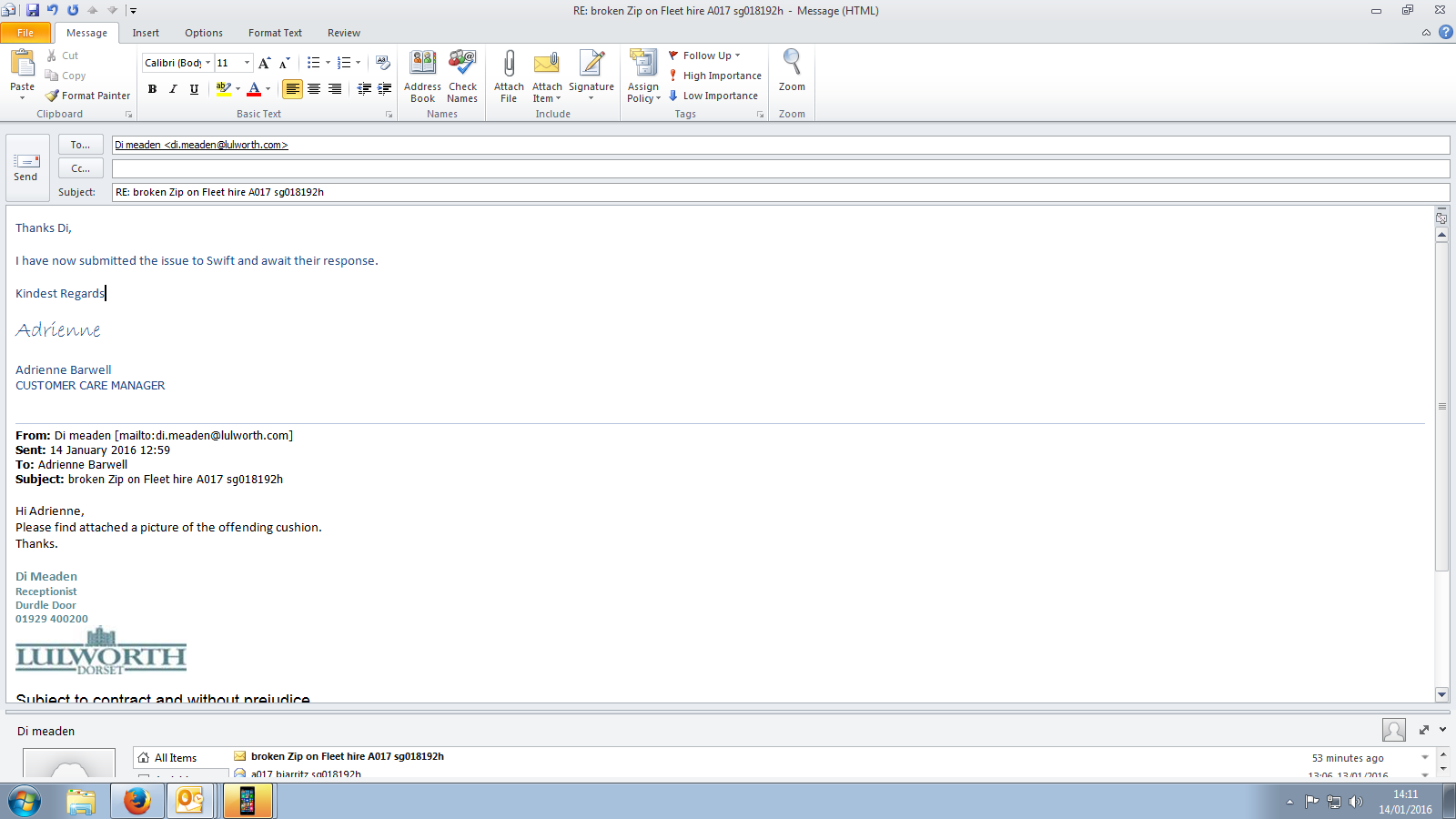Screen dimensions: 1456x819
Task: Click the Format Painter tool
Action: (x=88, y=96)
